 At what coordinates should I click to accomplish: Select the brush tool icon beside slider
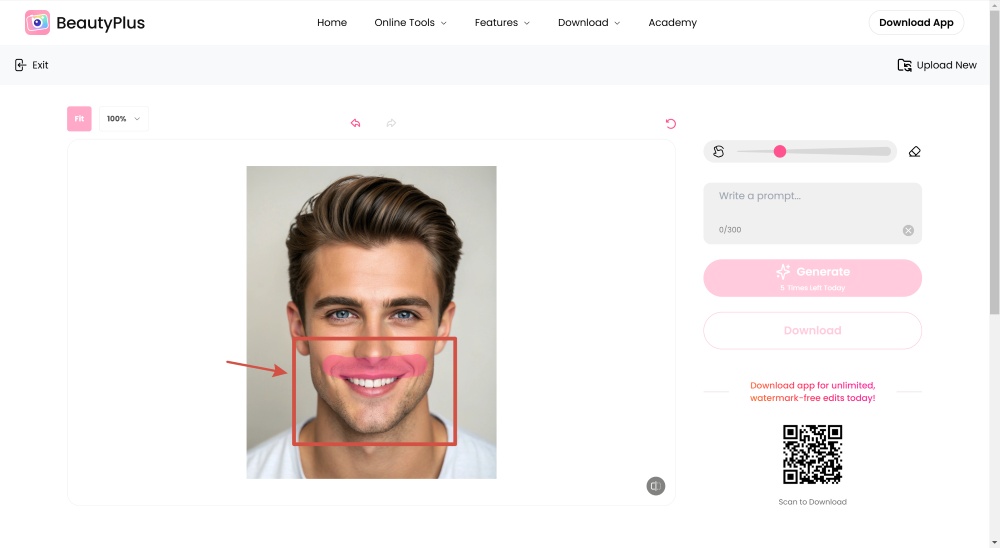[719, 151]
